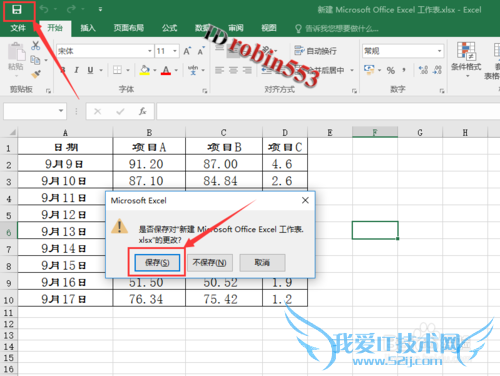Viewport: 500px width, 376px height.
Task: Click the Undo arrow icon
Action: [44, 9]
